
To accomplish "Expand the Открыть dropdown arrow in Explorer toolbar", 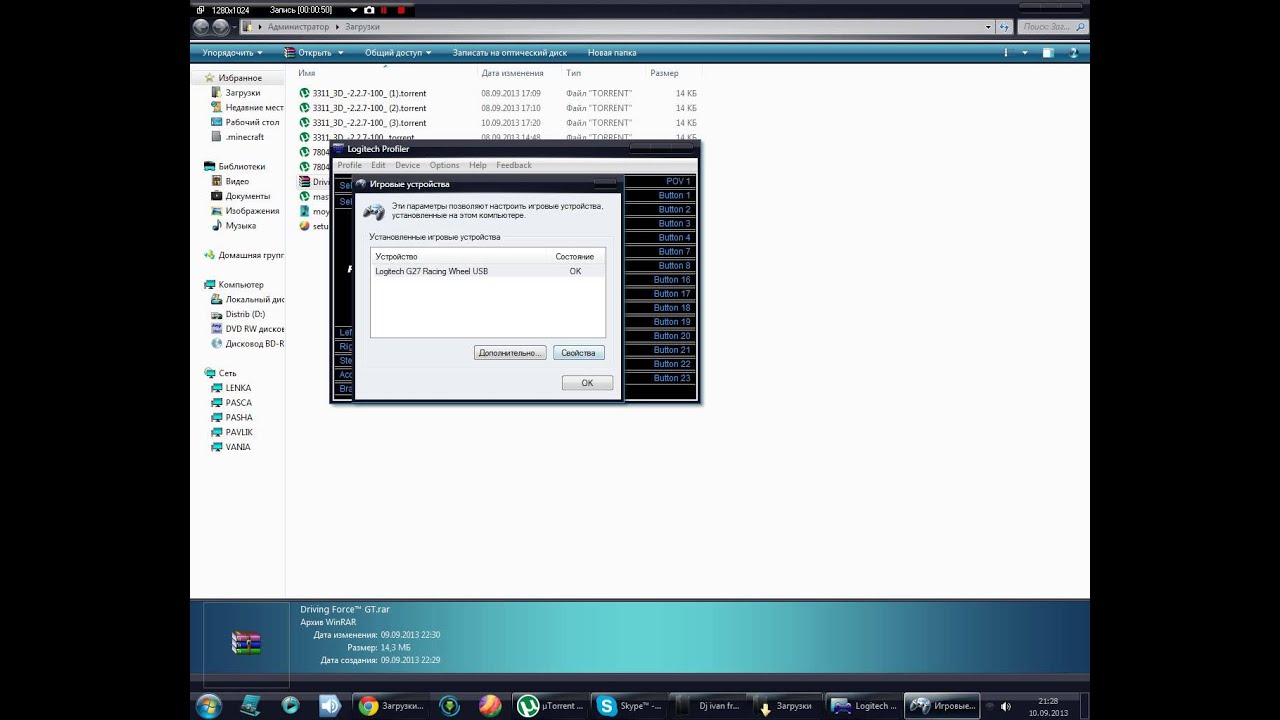I will coord(340,52).
